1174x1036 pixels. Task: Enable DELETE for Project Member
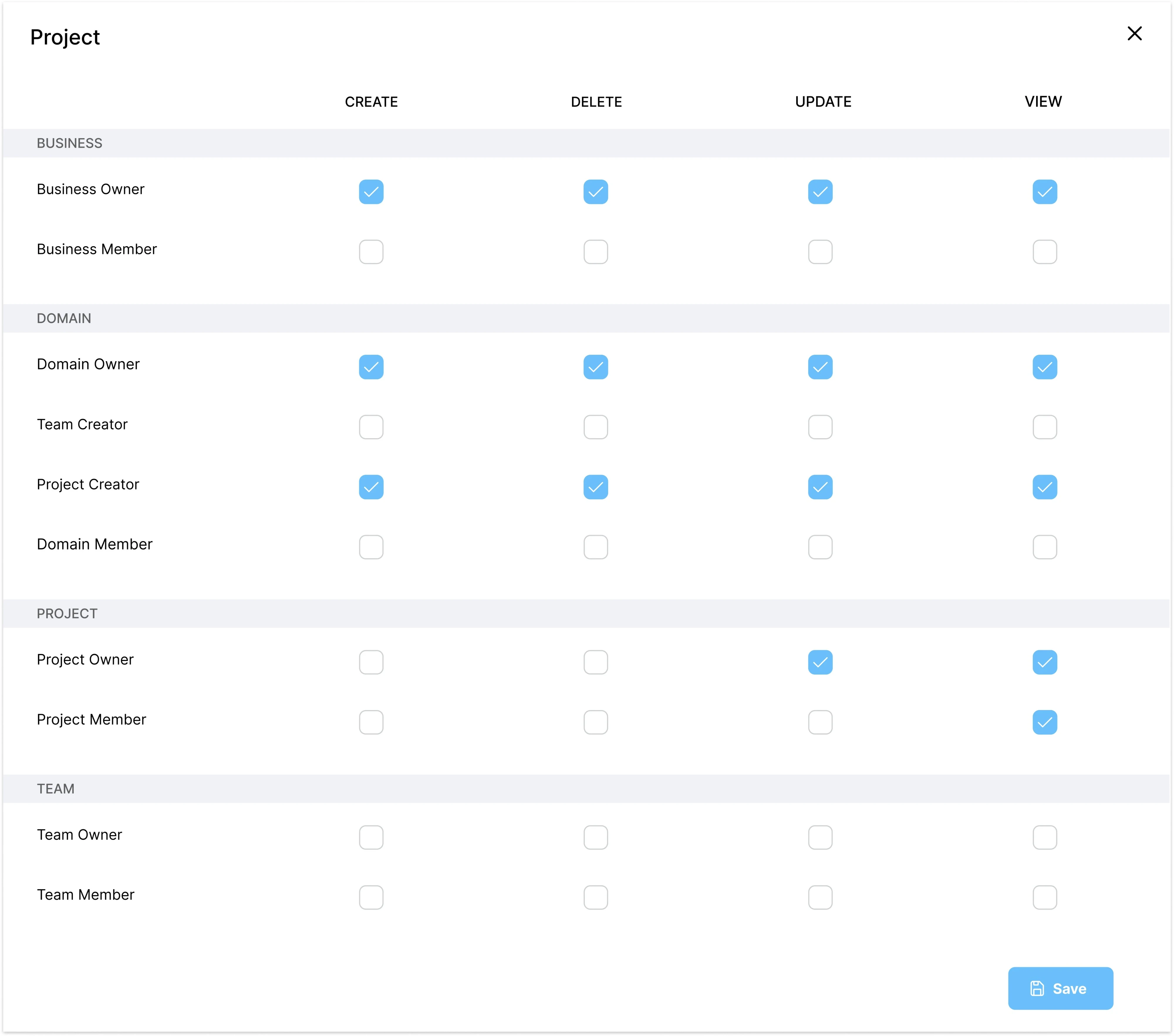point(596,722)
